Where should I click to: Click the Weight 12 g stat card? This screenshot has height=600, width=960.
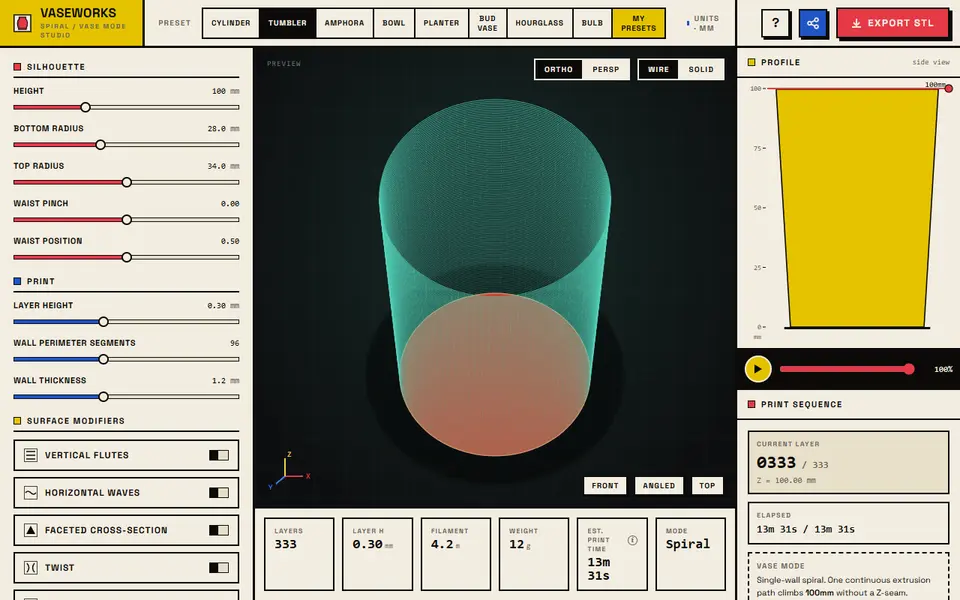(534, 554)
